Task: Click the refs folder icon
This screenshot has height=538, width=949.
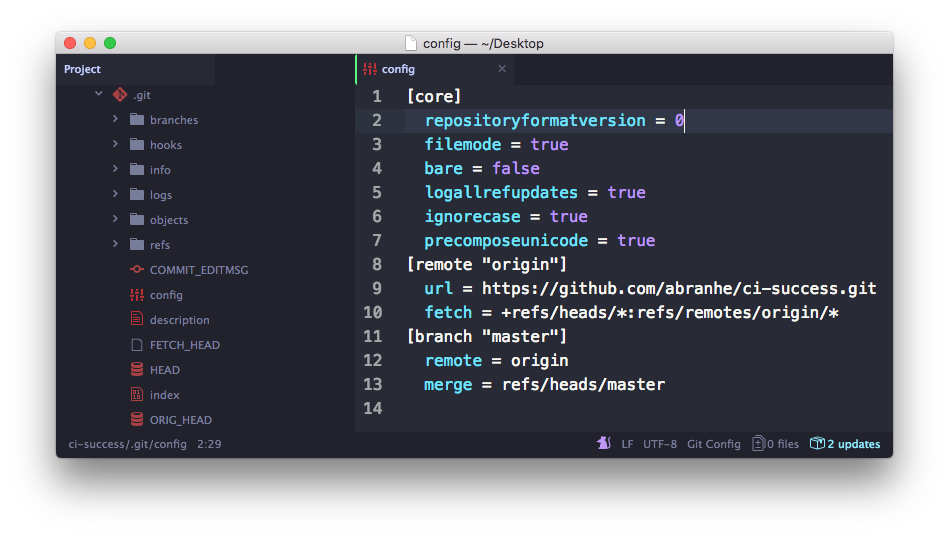Action: click(137, 244)
